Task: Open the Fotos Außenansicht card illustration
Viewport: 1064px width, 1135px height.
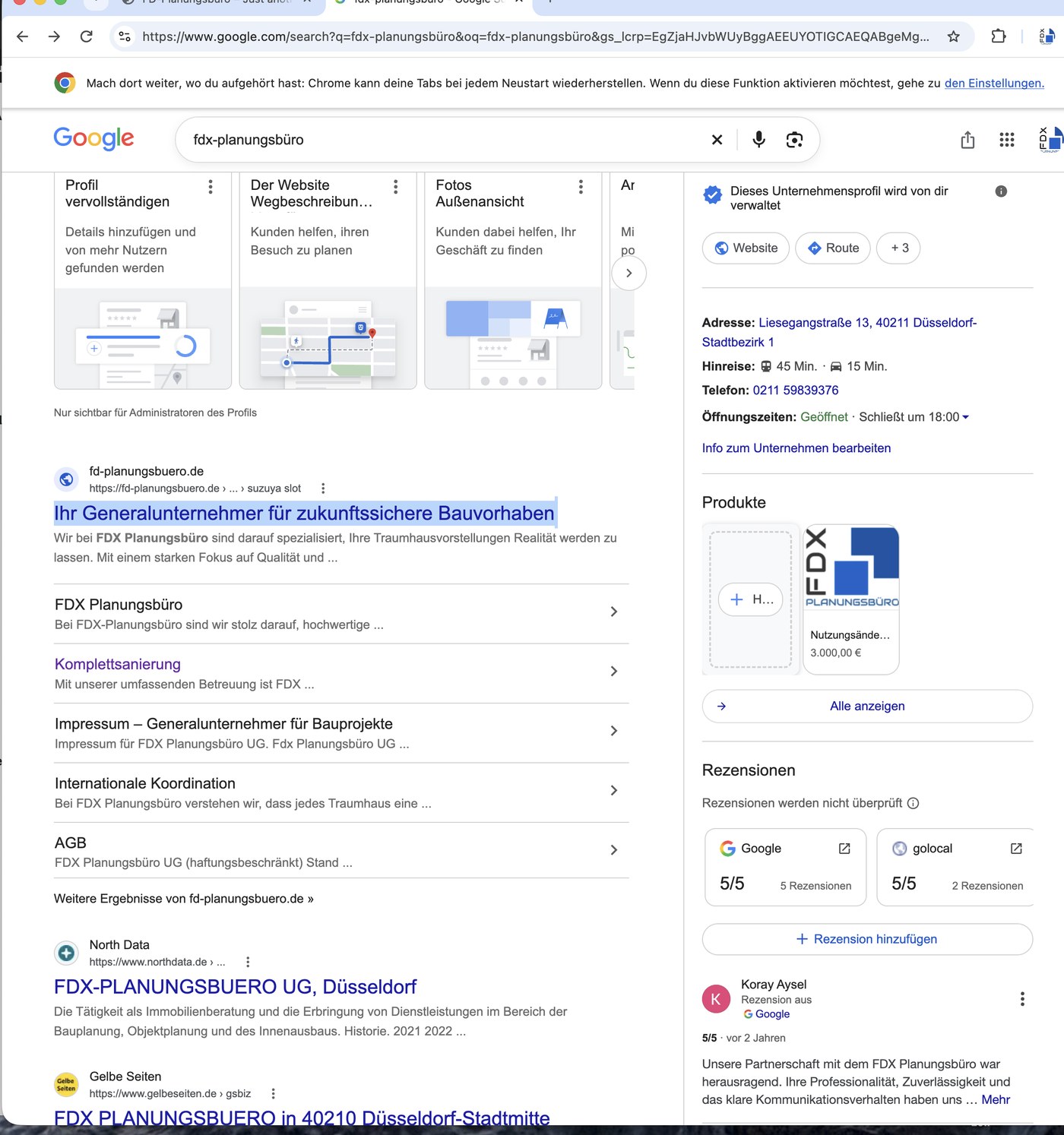Action: click(x=513, y=339)
